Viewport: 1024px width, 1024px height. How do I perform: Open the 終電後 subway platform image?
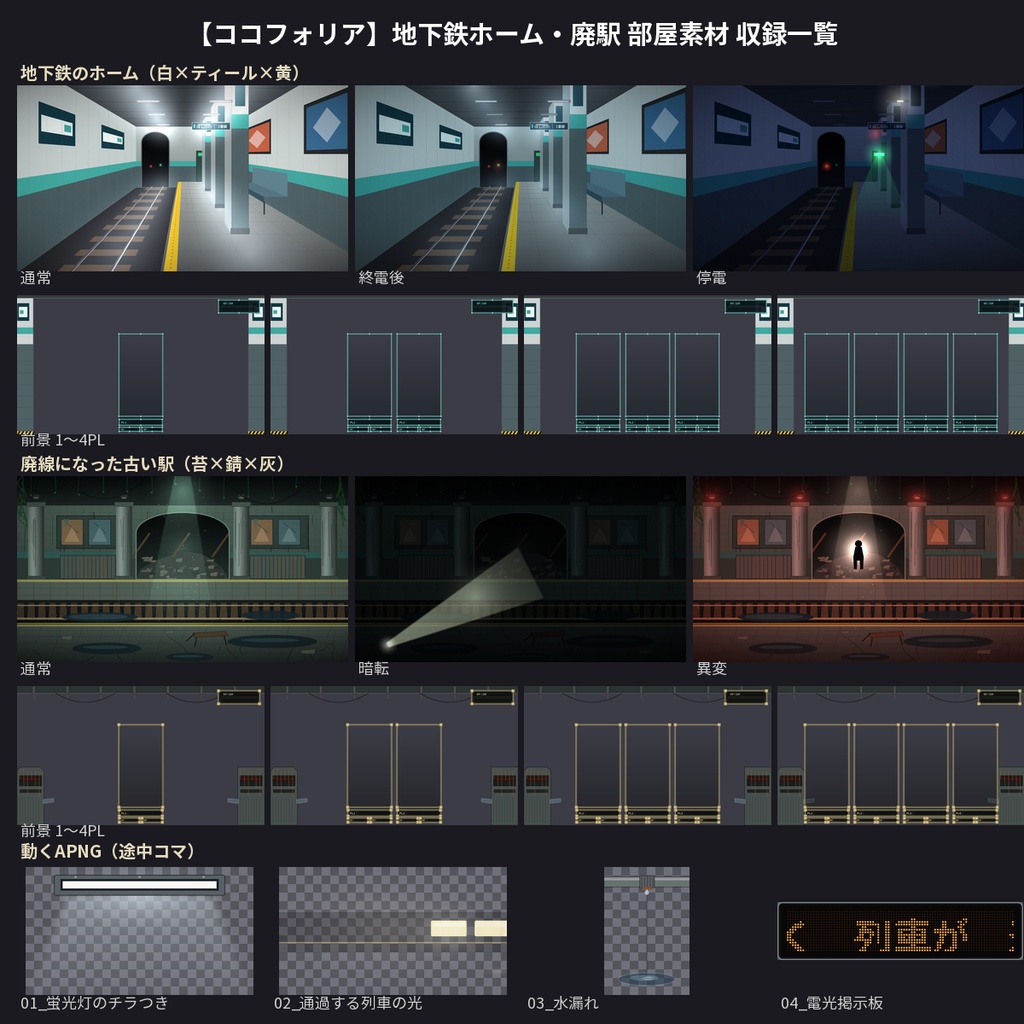(x=520, y=178)
